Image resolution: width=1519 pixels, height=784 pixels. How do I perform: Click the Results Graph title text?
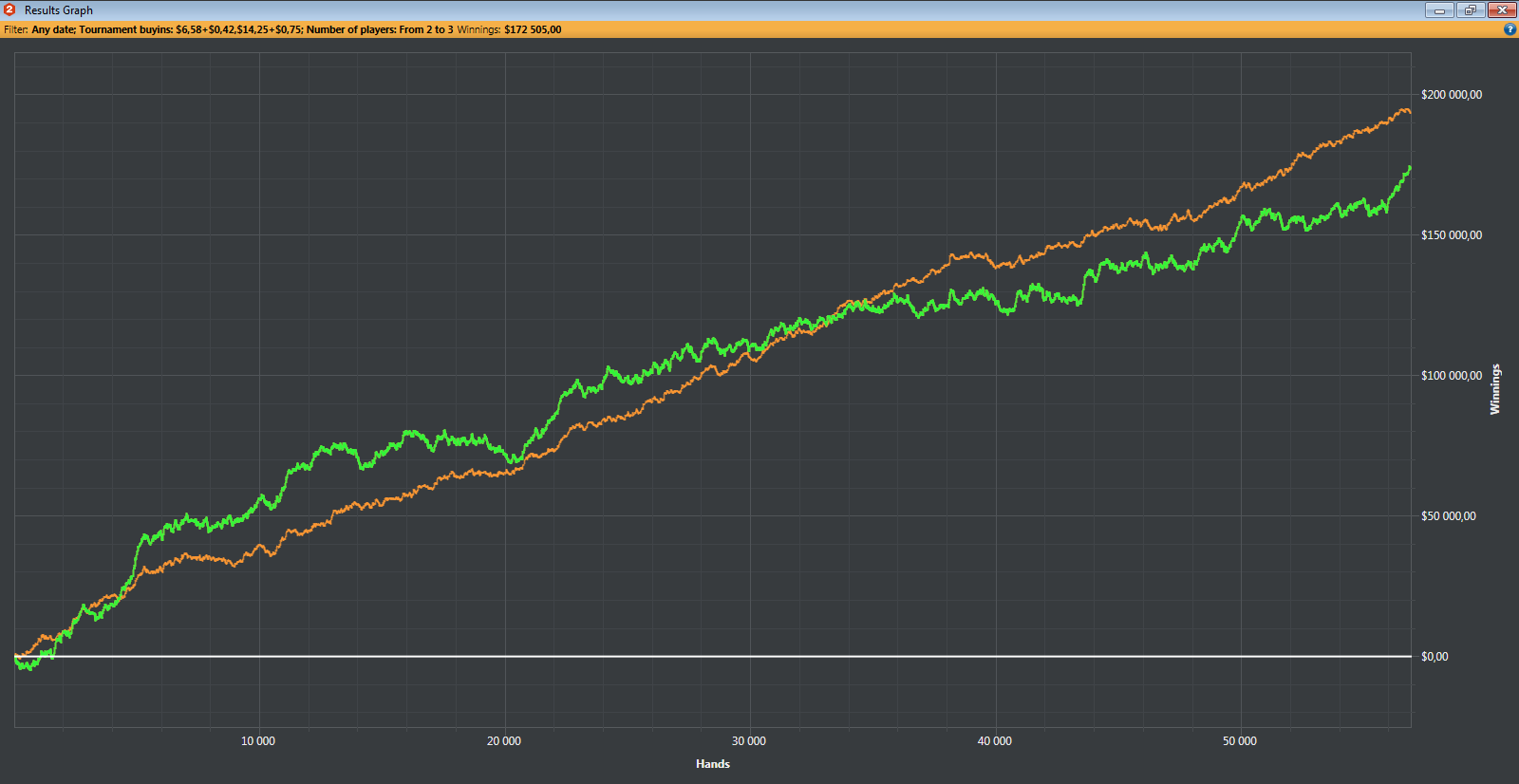pyautogui.click(x=59, y=10)
